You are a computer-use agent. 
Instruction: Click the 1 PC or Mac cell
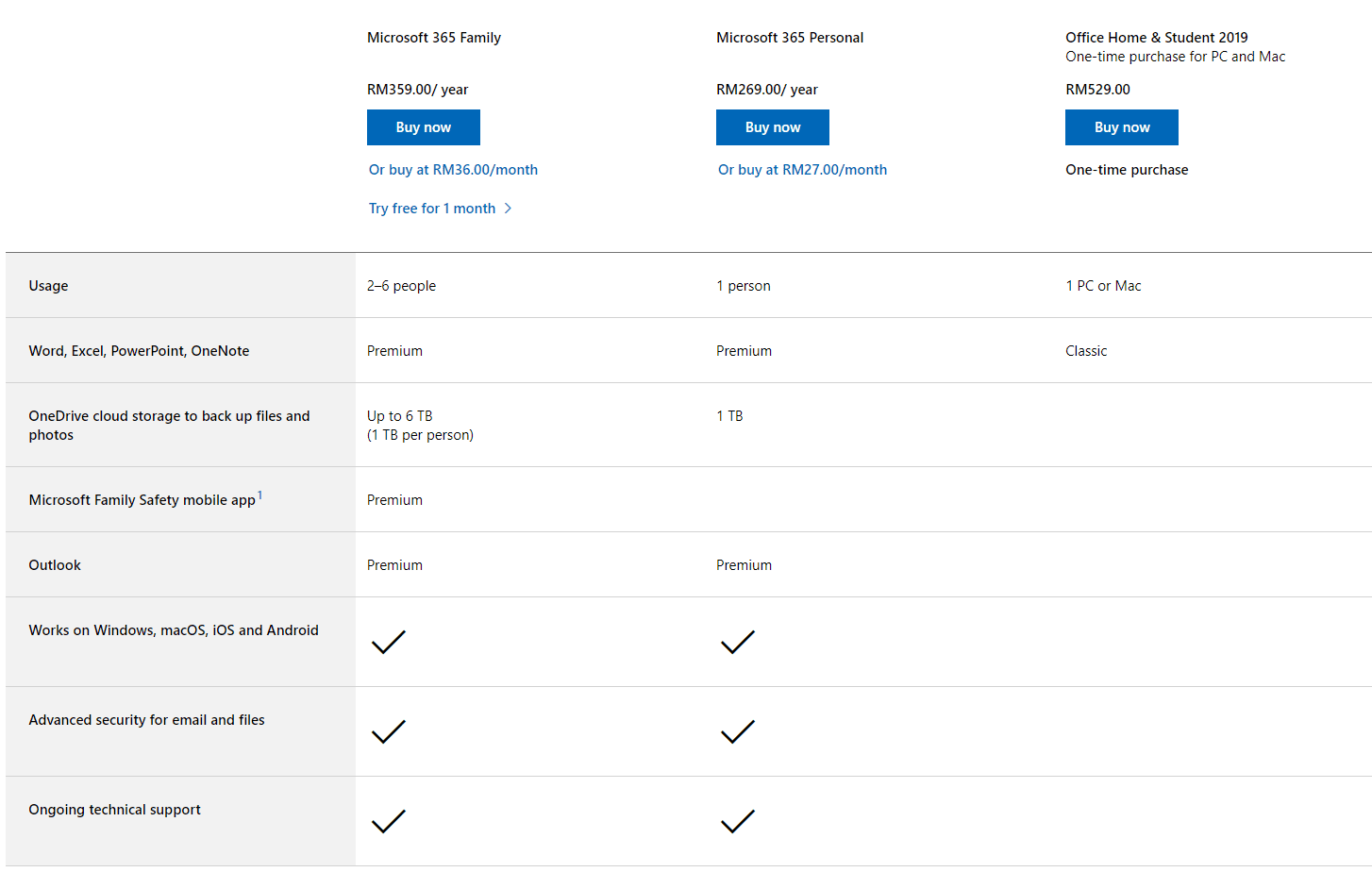1103,286
